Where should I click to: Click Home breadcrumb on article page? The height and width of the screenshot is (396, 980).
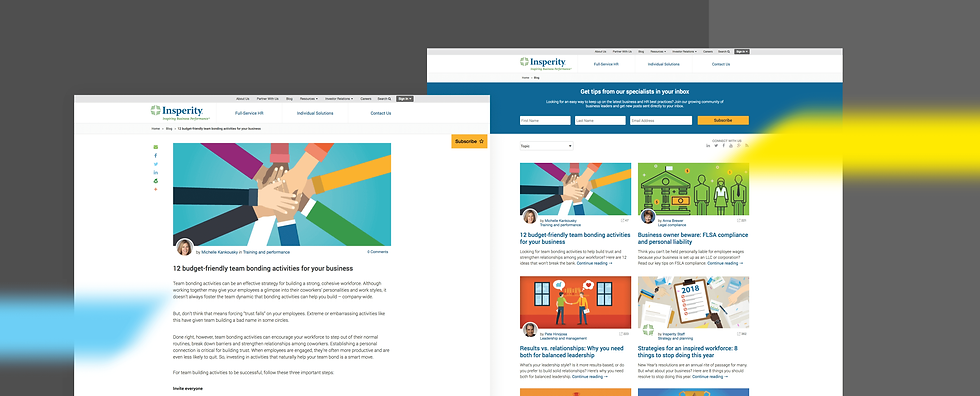156,129
